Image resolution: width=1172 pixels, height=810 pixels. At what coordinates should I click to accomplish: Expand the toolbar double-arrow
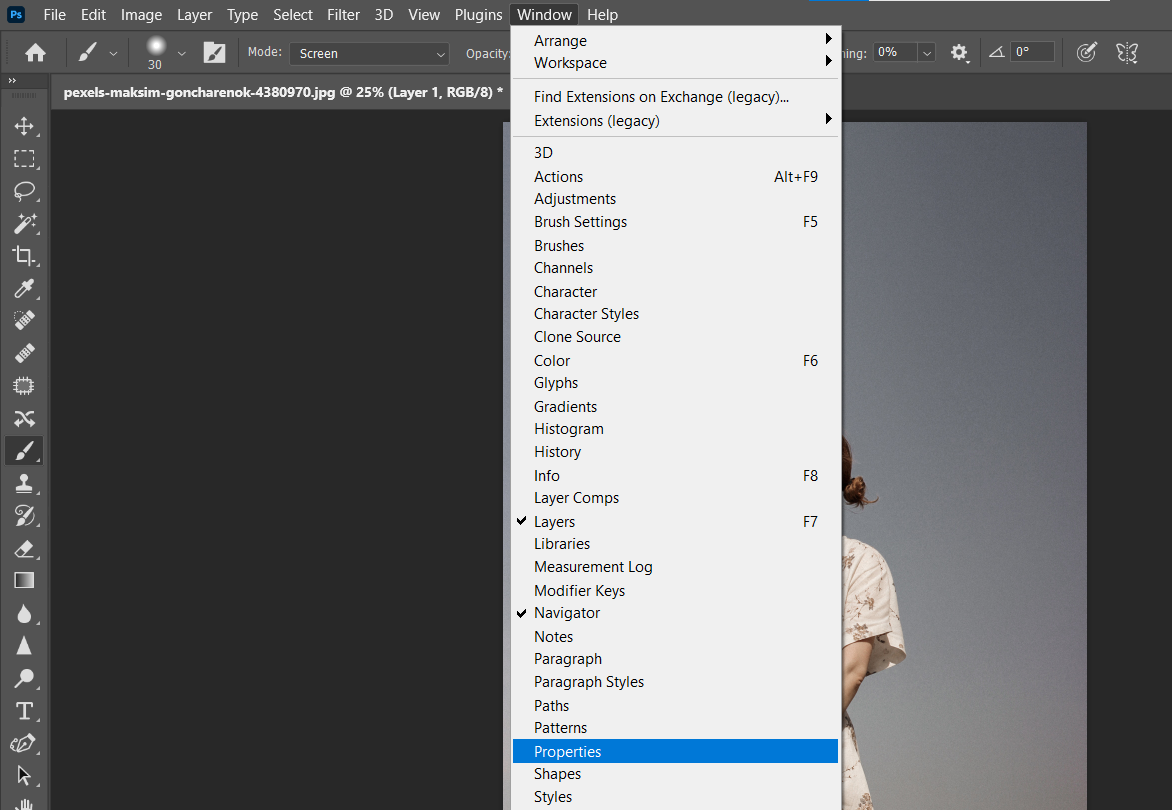(x=12, y=80)
